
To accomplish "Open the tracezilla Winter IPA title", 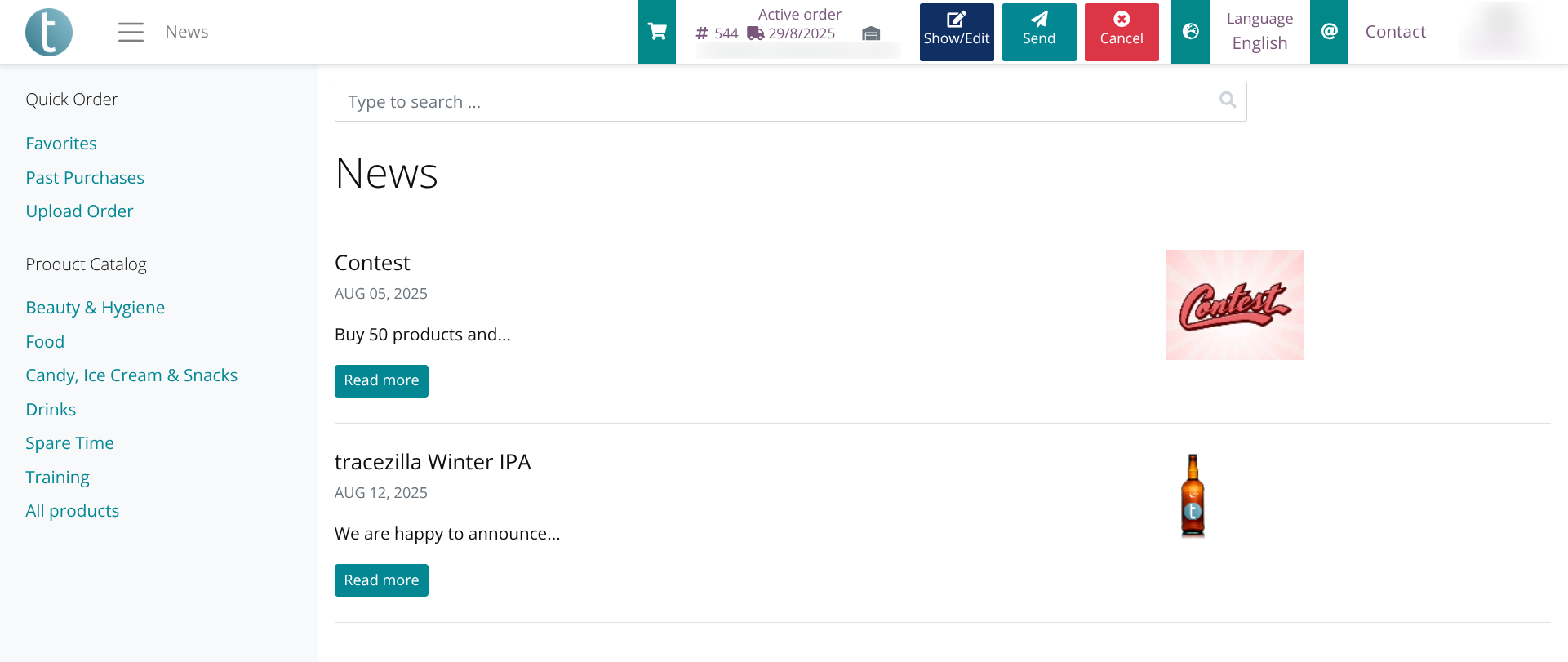I will [433, 462].
